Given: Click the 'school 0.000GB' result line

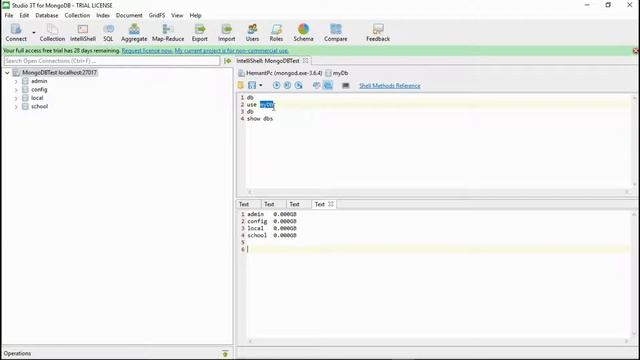Looking at the screenshot, I should (272, 236).
